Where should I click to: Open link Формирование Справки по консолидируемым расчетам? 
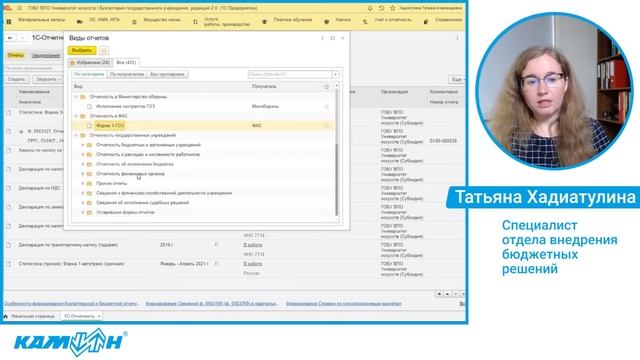click(x=343, y=304)
